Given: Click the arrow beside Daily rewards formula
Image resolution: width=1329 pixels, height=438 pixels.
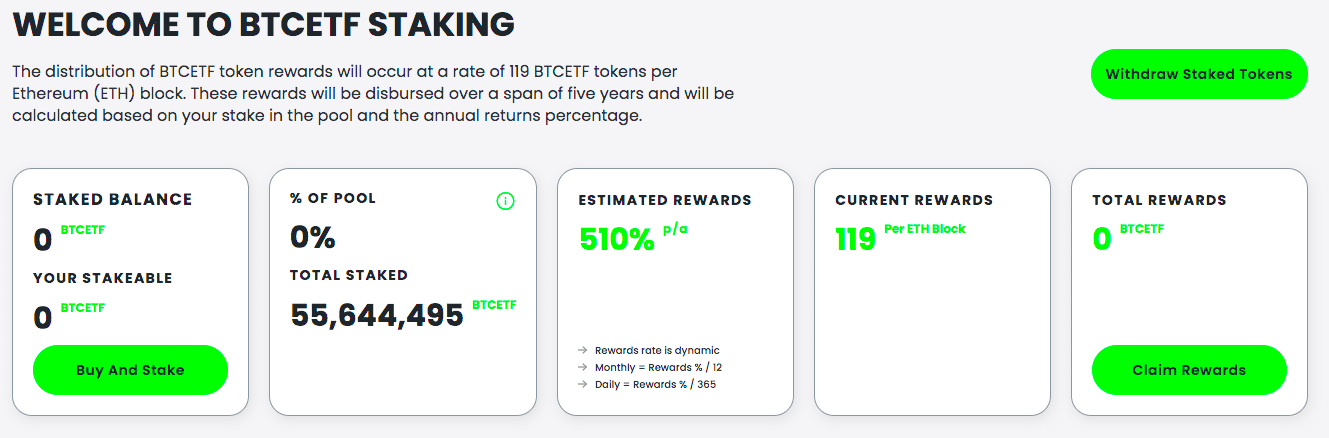Looking at the screenshot, I should (x=583, y=384).
